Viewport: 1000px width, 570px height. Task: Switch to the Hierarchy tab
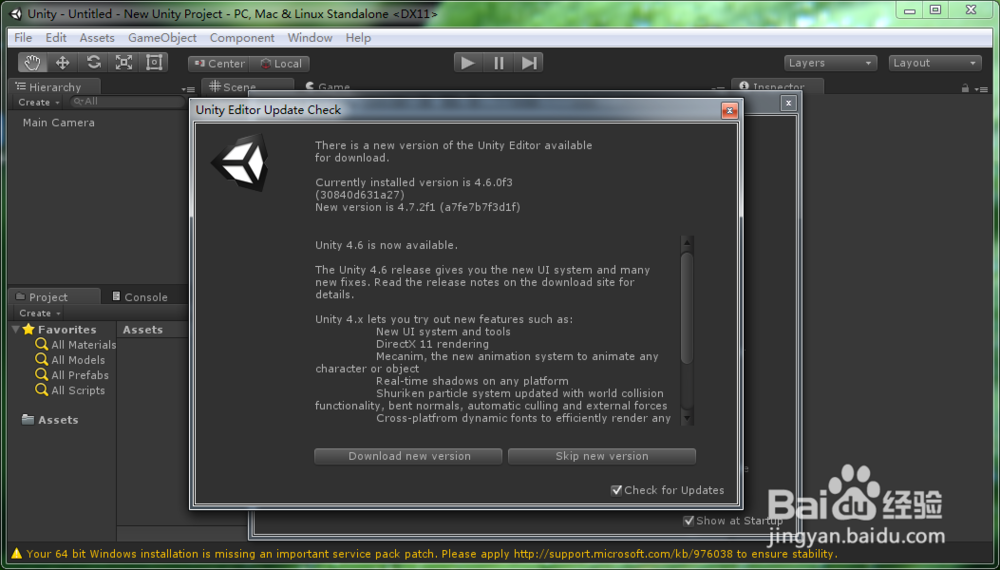(54, 87)
